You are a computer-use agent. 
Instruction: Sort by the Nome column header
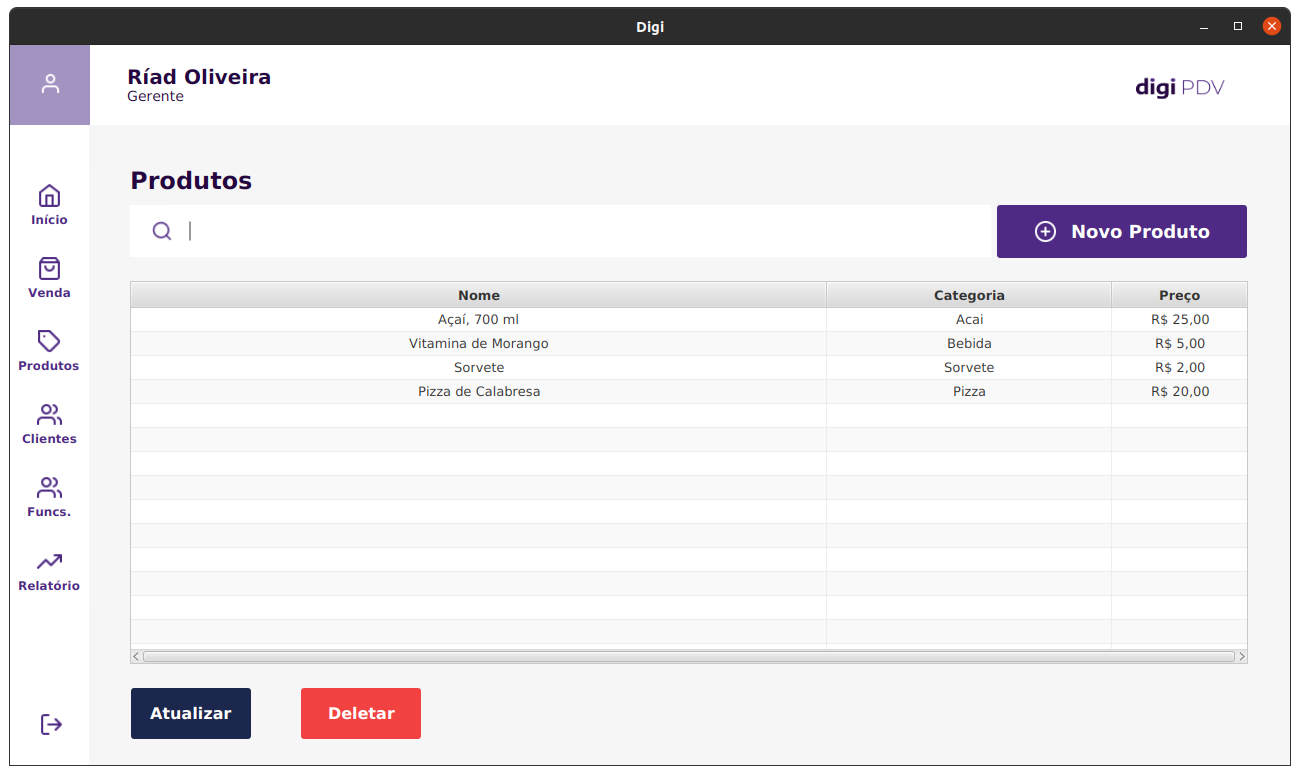[479, 295]
